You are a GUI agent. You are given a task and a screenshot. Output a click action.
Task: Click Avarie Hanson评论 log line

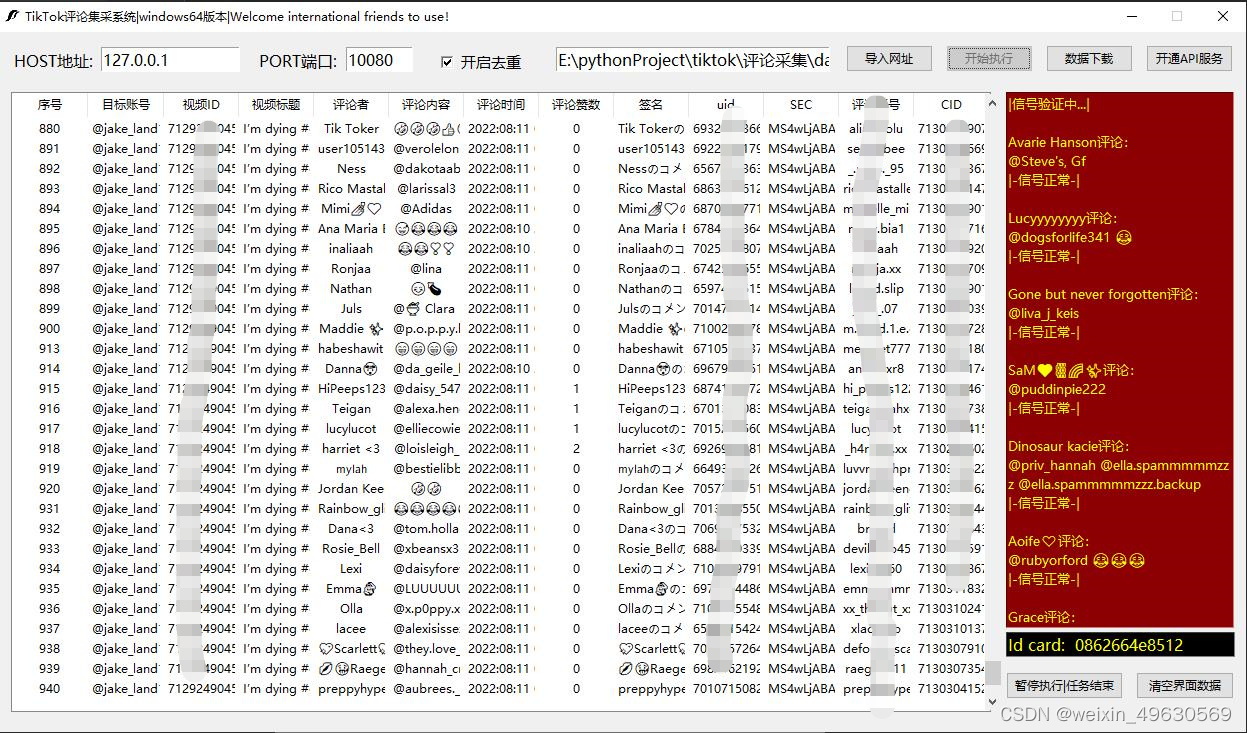pyautogui.click(x=1068, y=142)
